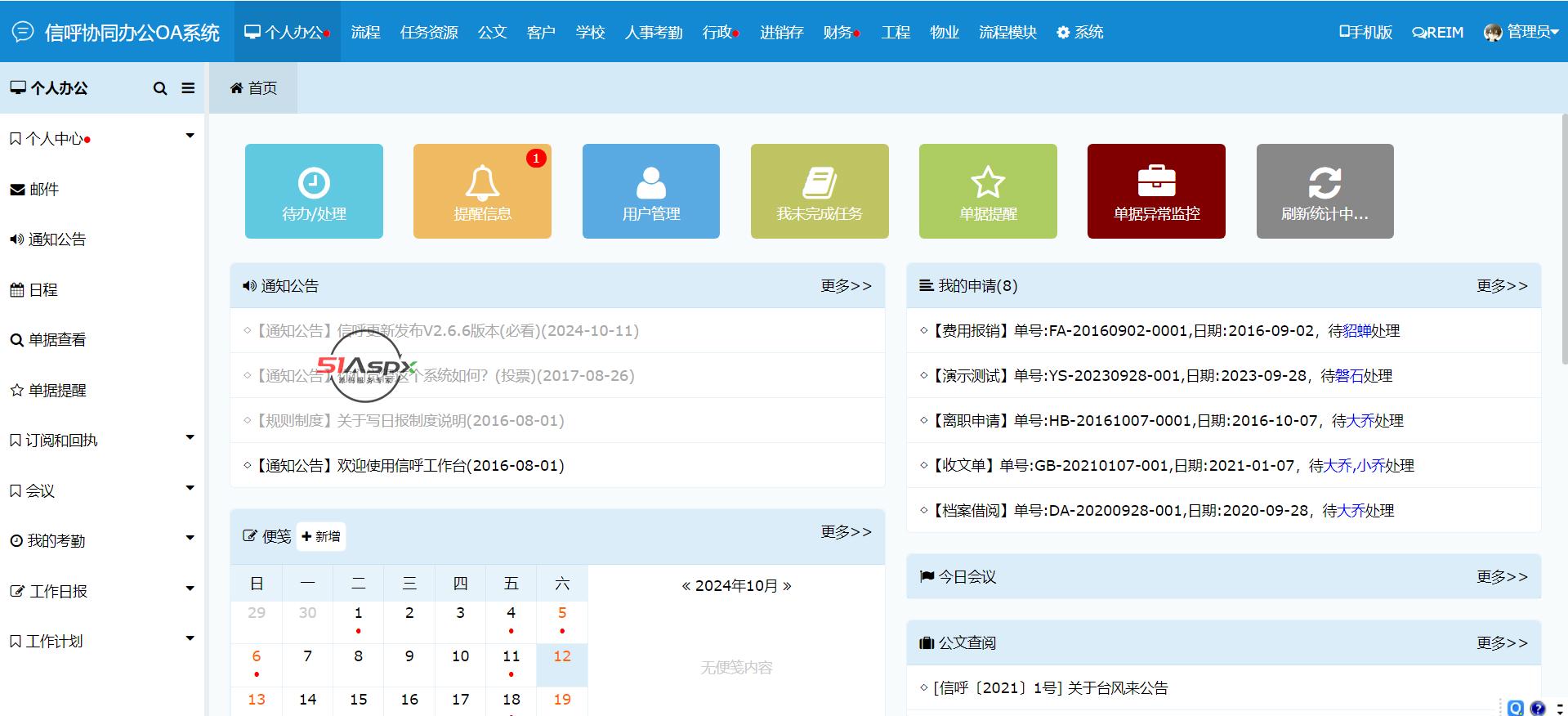Open the 人事考勤 top menu
The width and height of the screenshot is (1568, 716).
(x=653, y=32)
